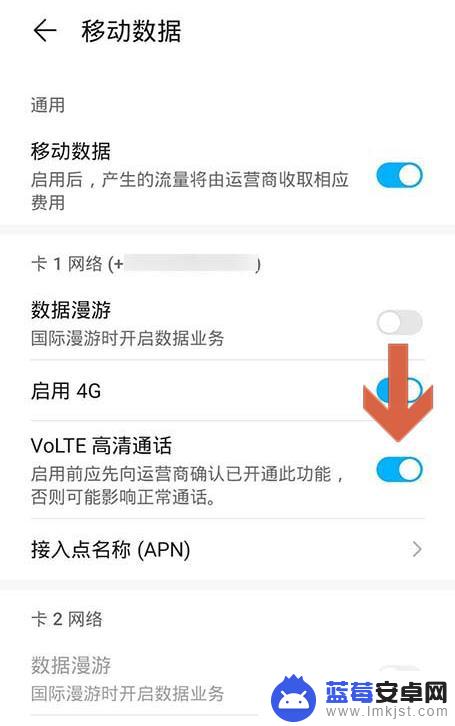The image size is (455, 726).
Task: Tap the 卡 2 网络 section header
Action: 67,619
